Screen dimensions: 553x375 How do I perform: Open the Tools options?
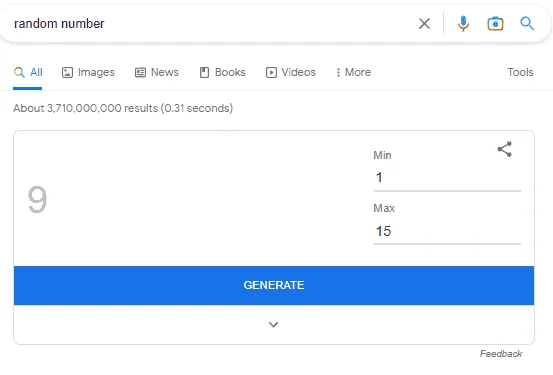(520, 72)
